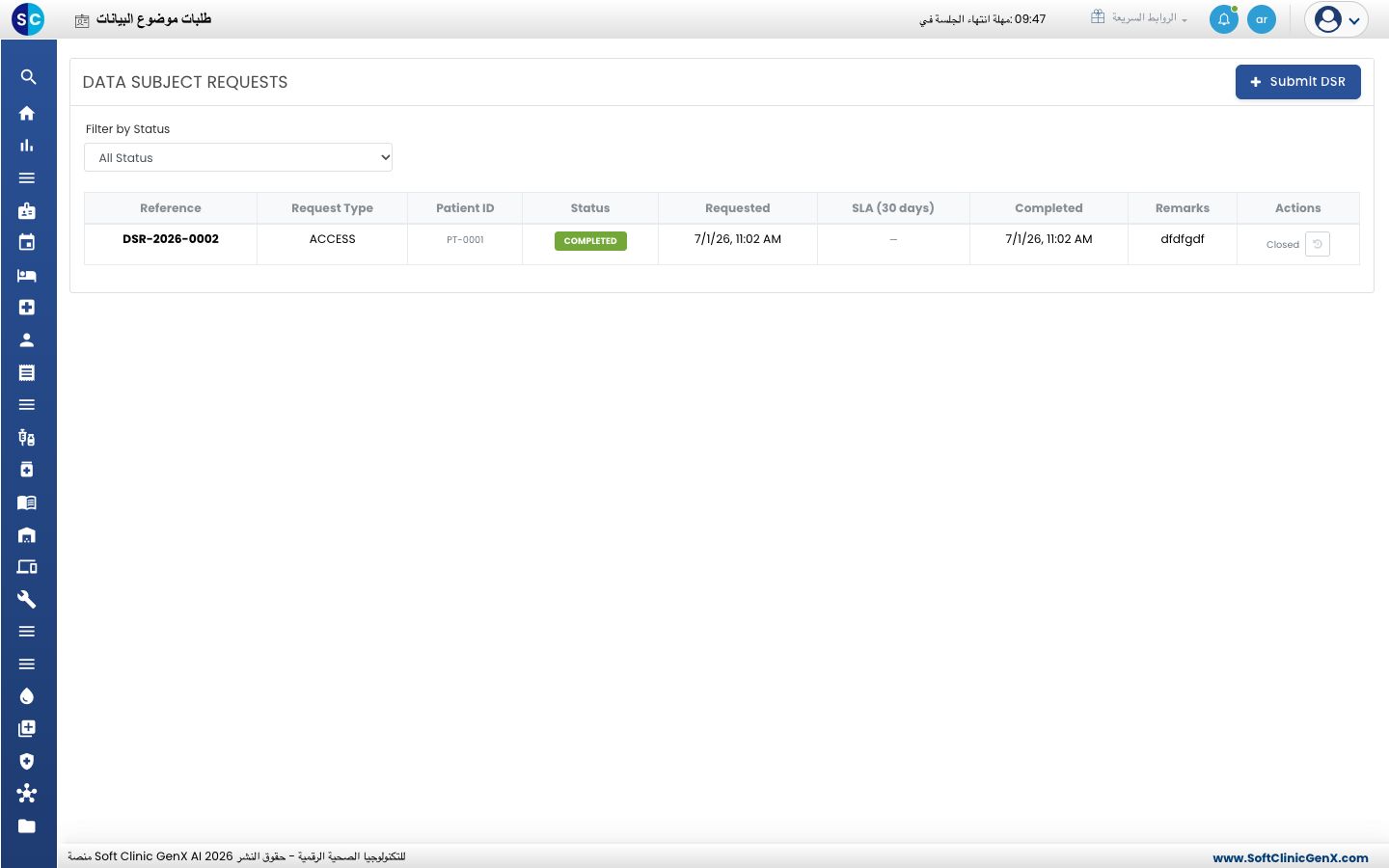Open the www.SoftClinicGenX.com footer link
1389x868 pixels.
point(1291,857)
